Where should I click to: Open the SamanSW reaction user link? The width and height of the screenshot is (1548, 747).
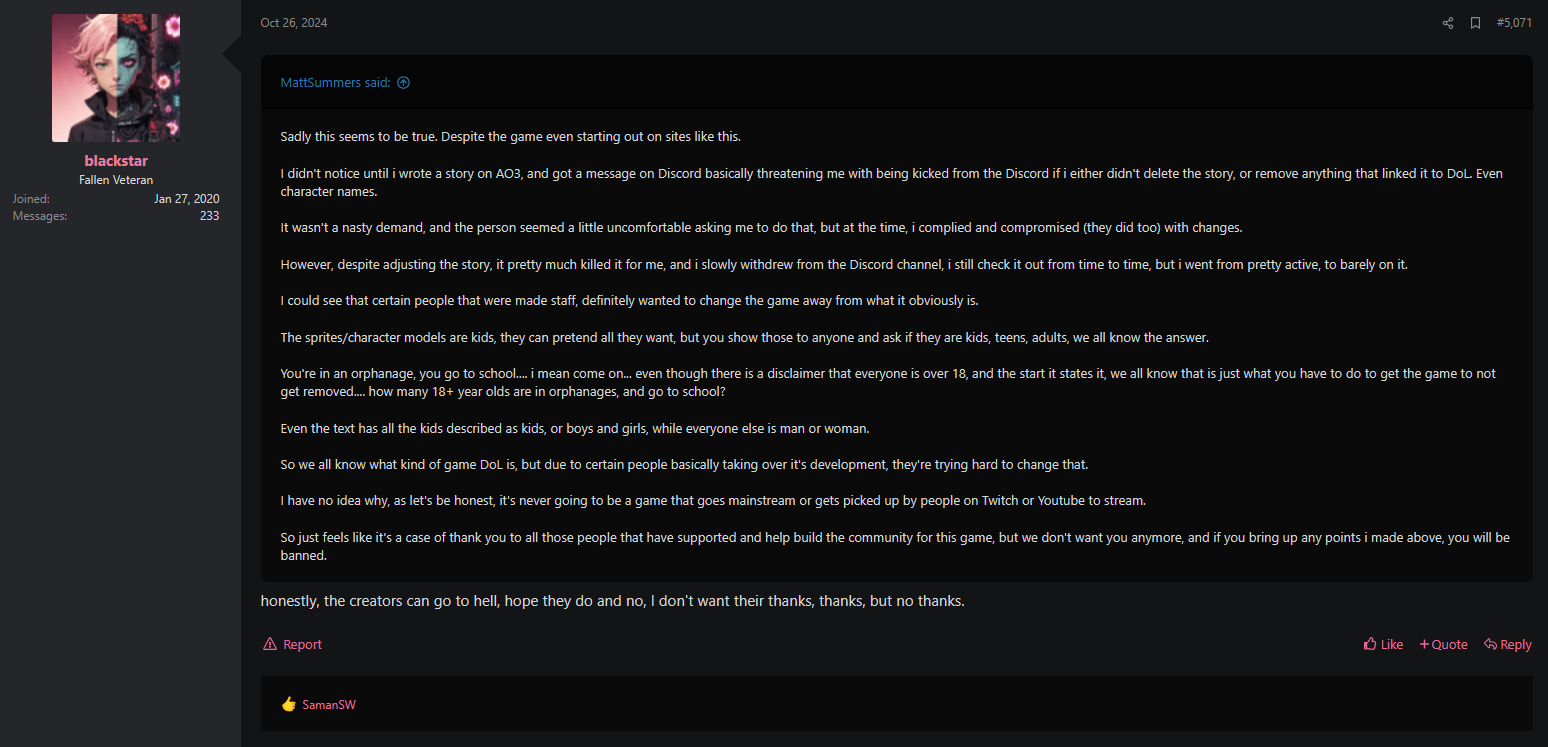[x=329, y=705]
